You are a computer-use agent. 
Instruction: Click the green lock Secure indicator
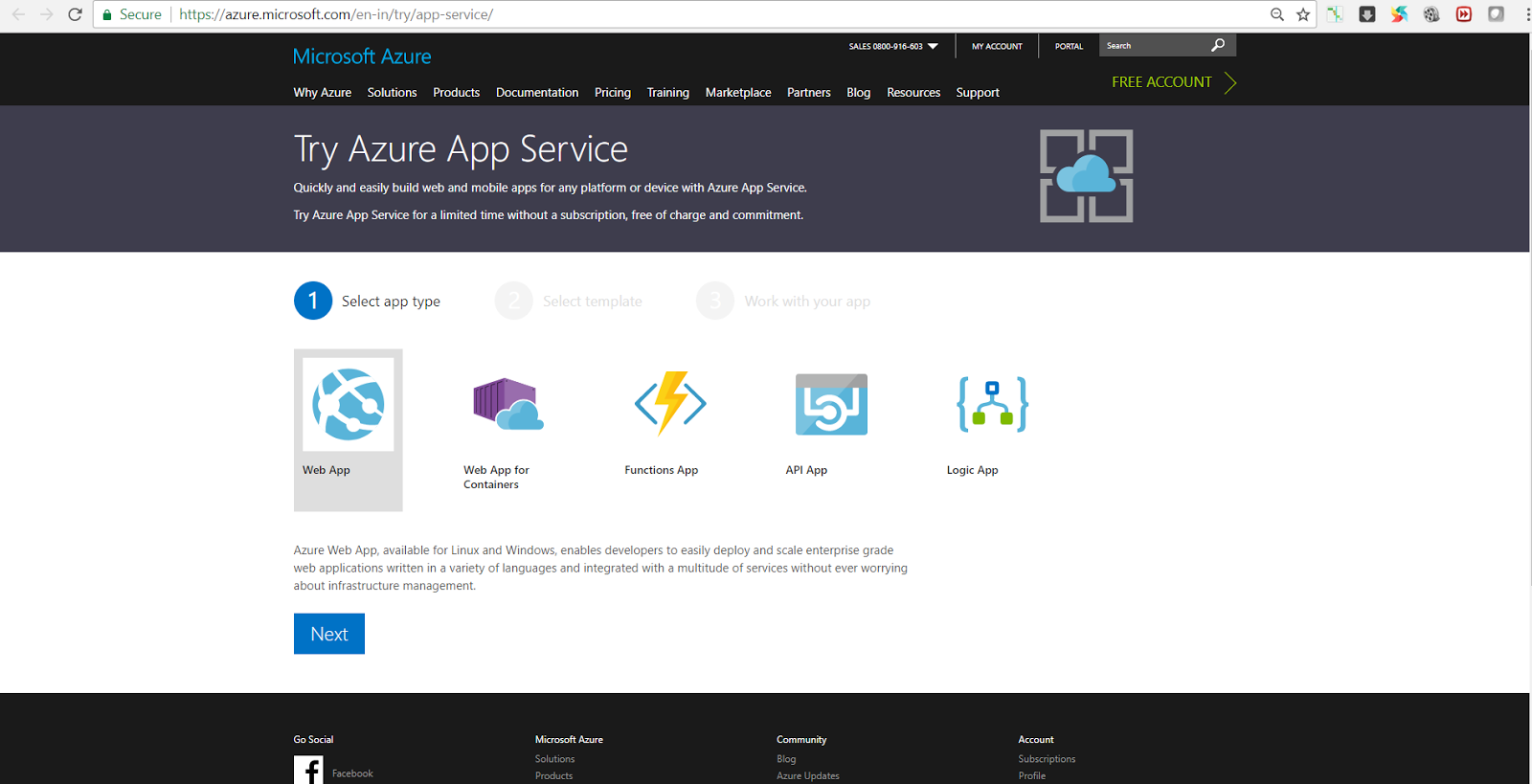coord(132,14)
